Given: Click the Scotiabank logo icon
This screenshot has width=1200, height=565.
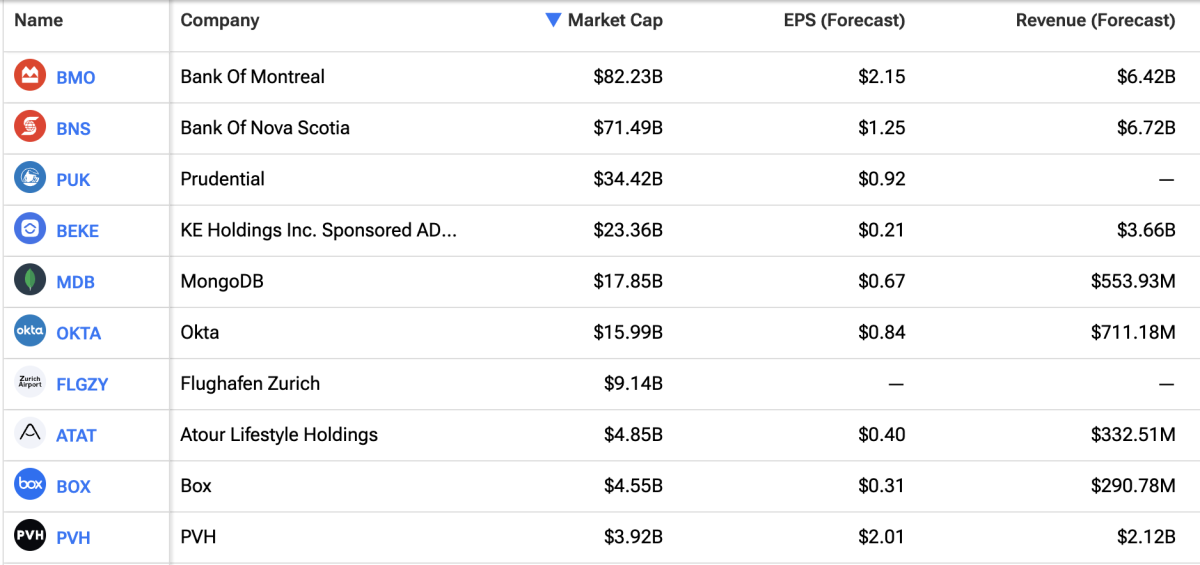Looking at the screenshot, I should [x=30, y=127].
